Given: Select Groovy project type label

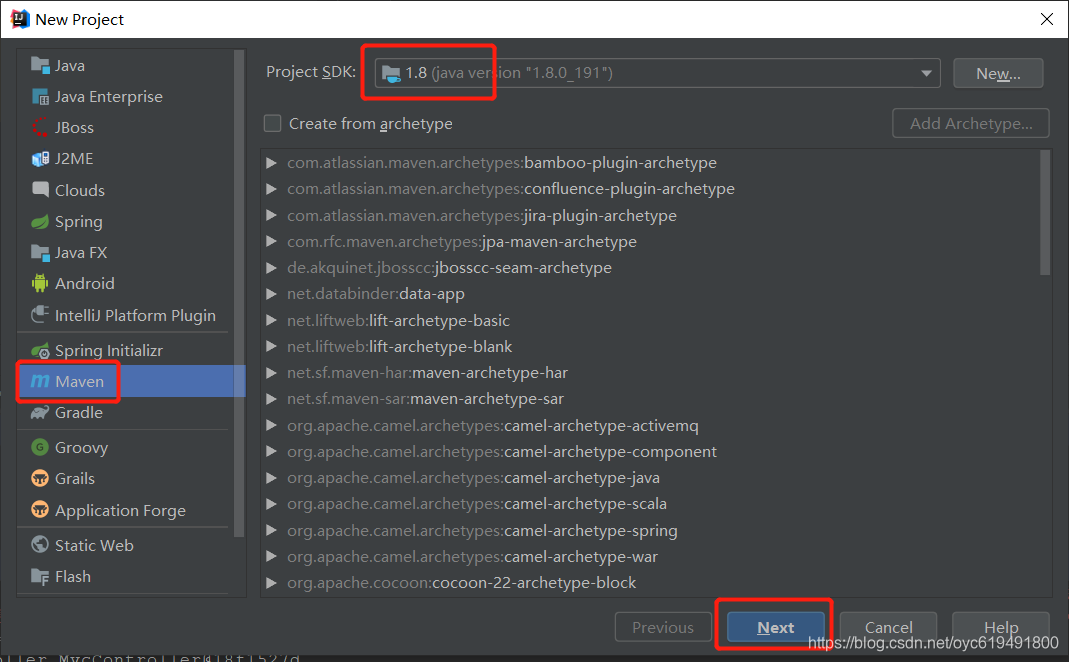Looking at the screenshot, I should pos(82,447).
